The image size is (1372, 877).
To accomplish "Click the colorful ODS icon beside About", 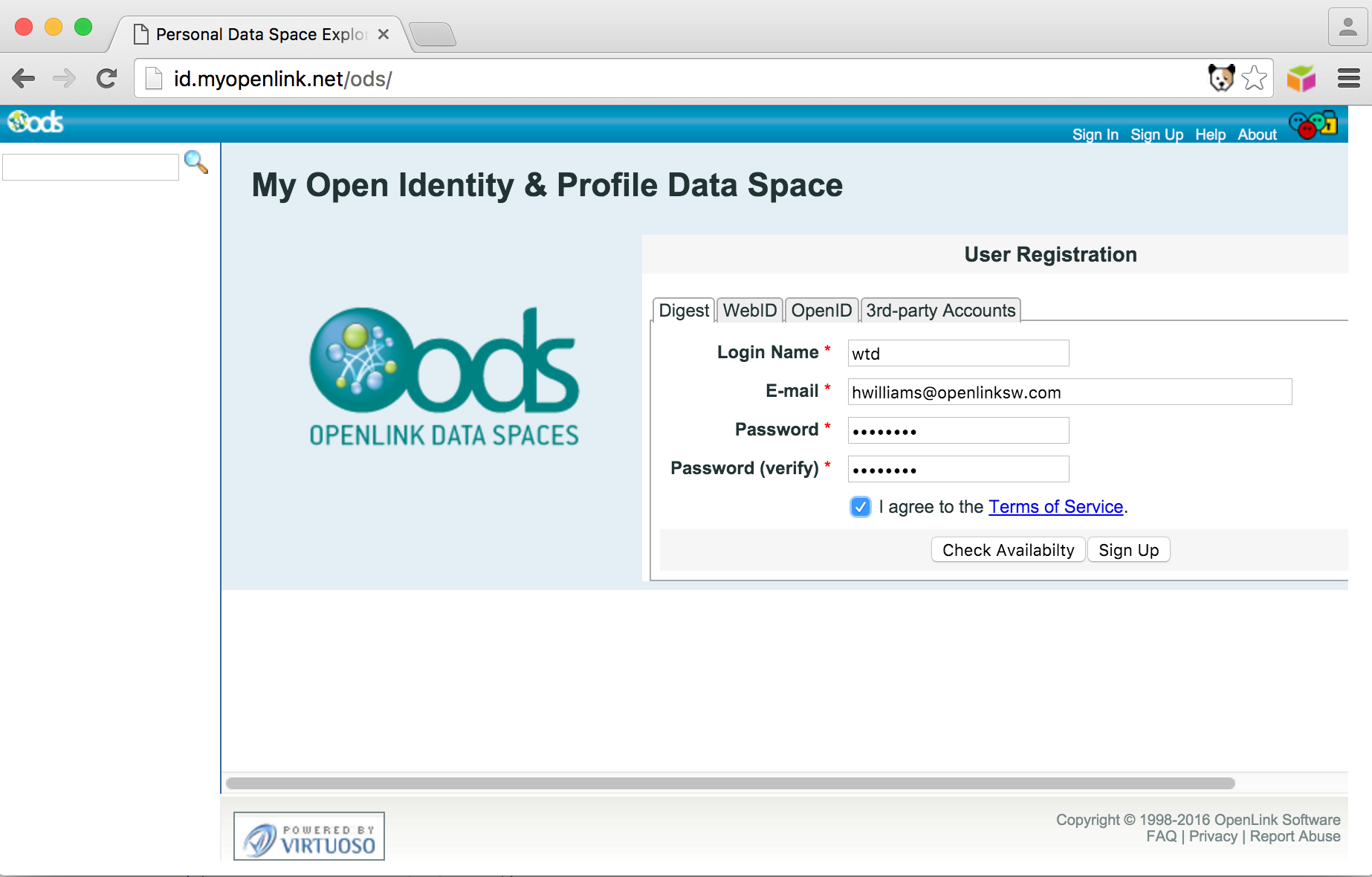I will [x=1313, y=125].
